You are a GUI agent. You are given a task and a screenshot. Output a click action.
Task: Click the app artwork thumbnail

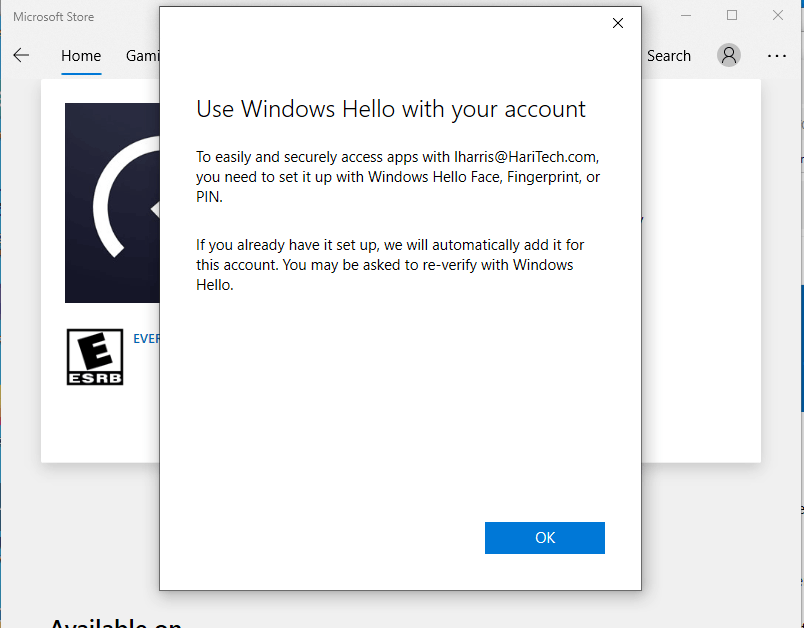[112, 203]
